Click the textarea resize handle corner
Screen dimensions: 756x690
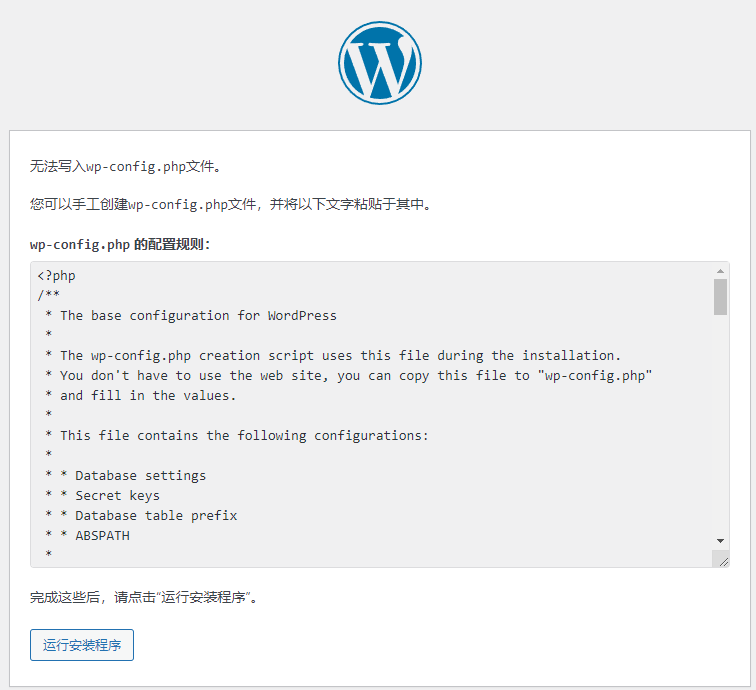point(721,560)
